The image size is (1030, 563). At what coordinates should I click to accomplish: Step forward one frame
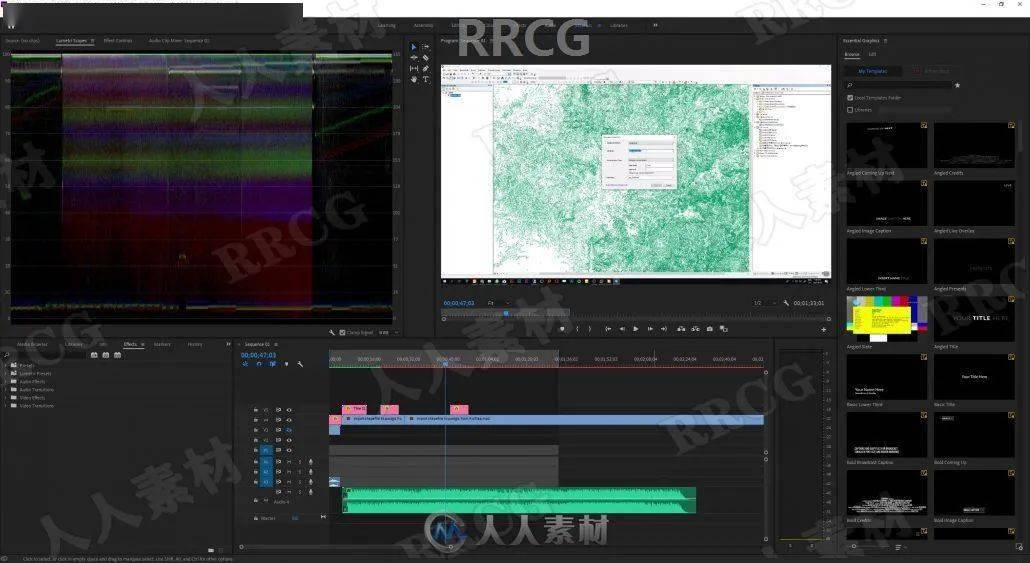(650, 328)
